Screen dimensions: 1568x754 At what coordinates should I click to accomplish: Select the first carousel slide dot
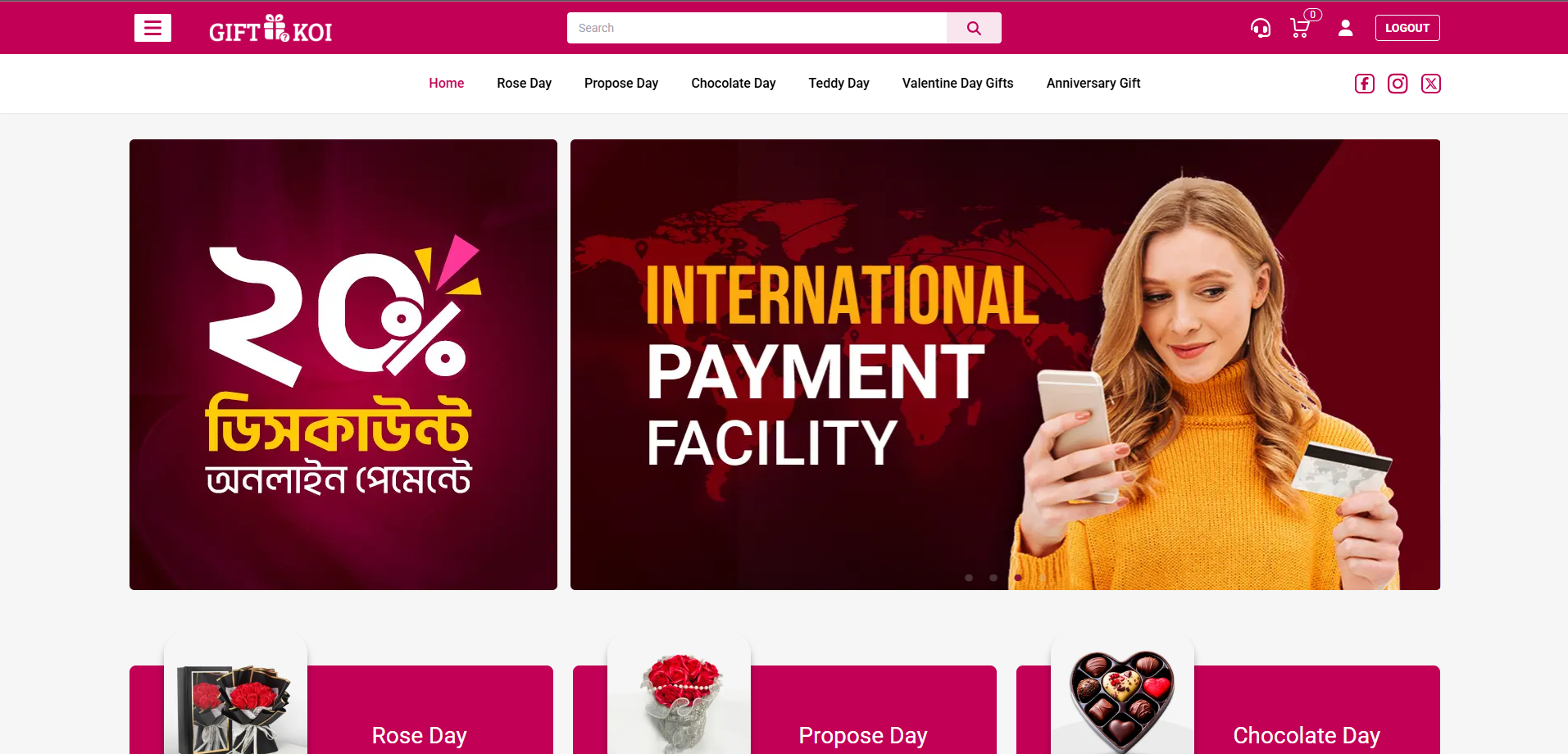click(969, 578)
